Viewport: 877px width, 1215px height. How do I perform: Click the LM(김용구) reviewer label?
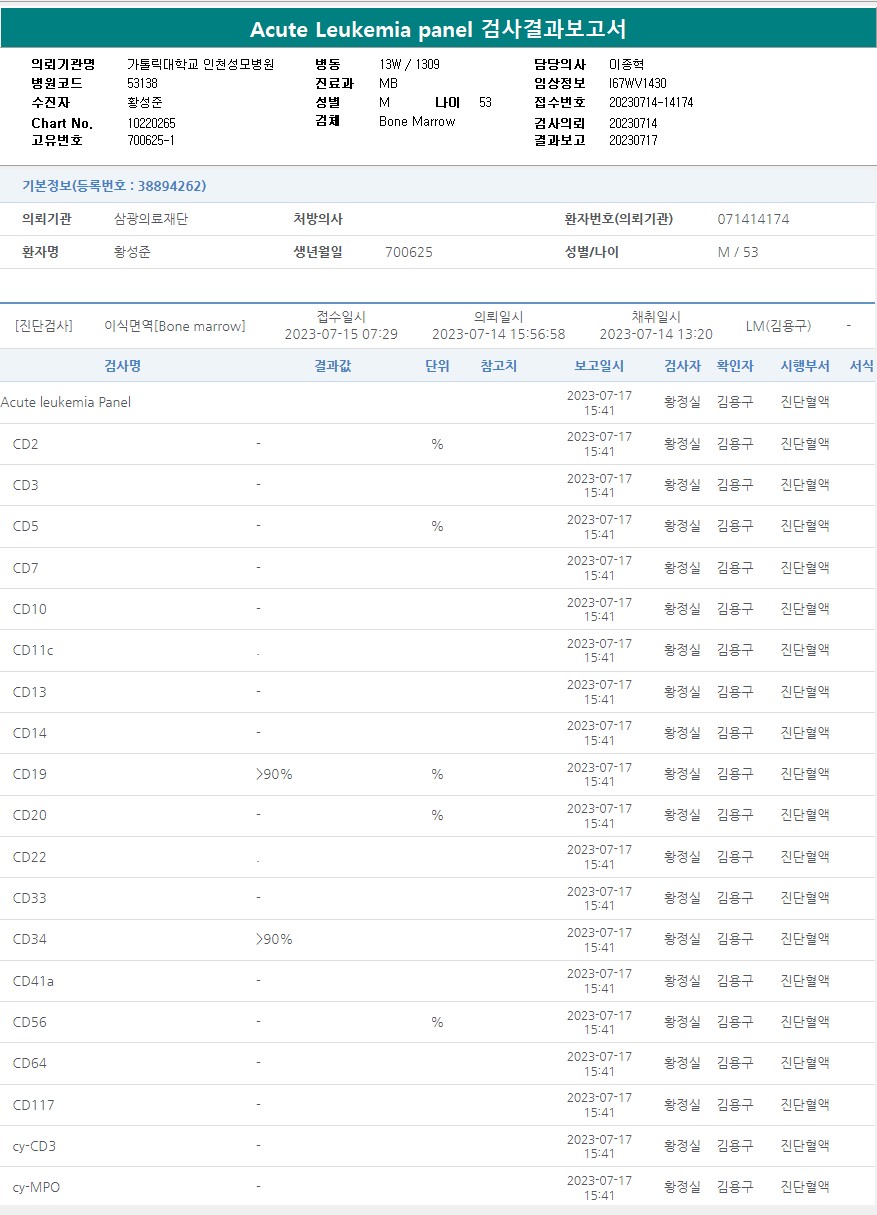coord(778,326)
